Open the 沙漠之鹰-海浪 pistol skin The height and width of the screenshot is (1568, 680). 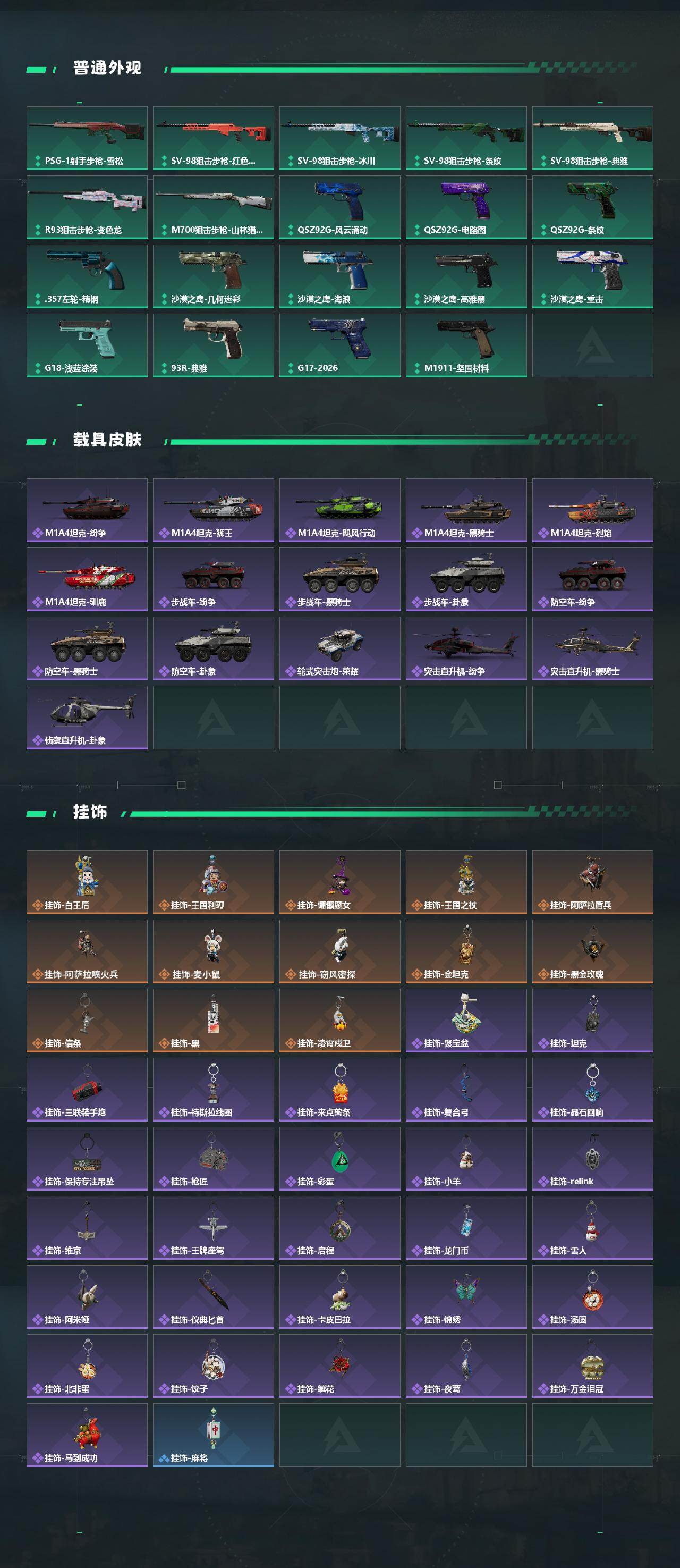point(339,276)
